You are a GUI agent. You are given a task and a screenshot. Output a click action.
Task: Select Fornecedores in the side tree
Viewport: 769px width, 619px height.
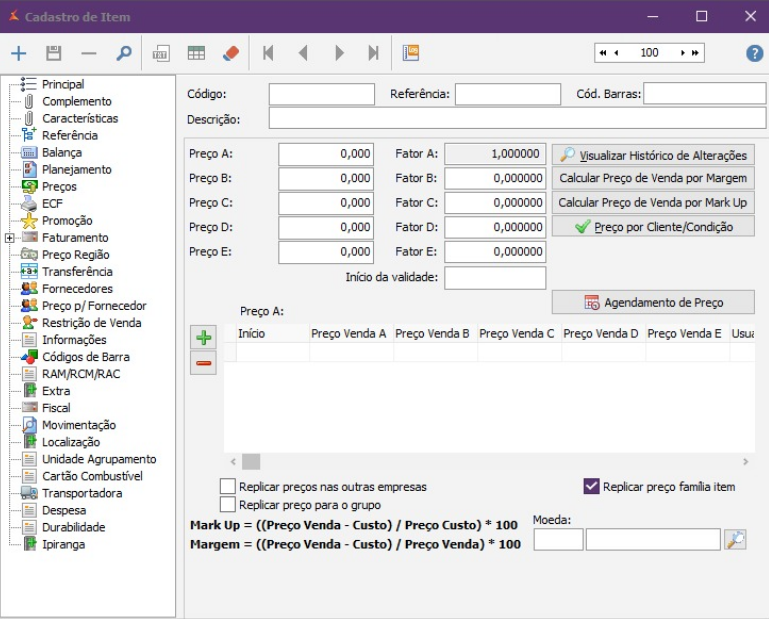click(77, 289)
